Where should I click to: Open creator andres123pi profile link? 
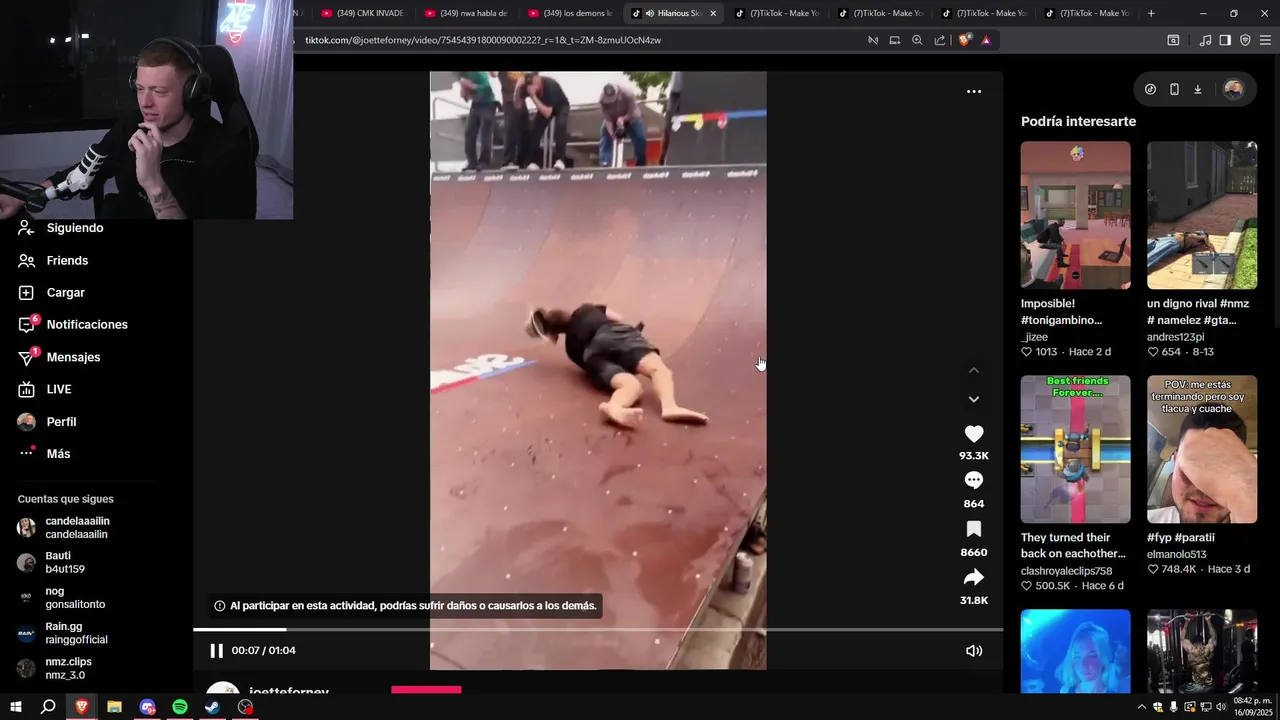(1176, 337)
